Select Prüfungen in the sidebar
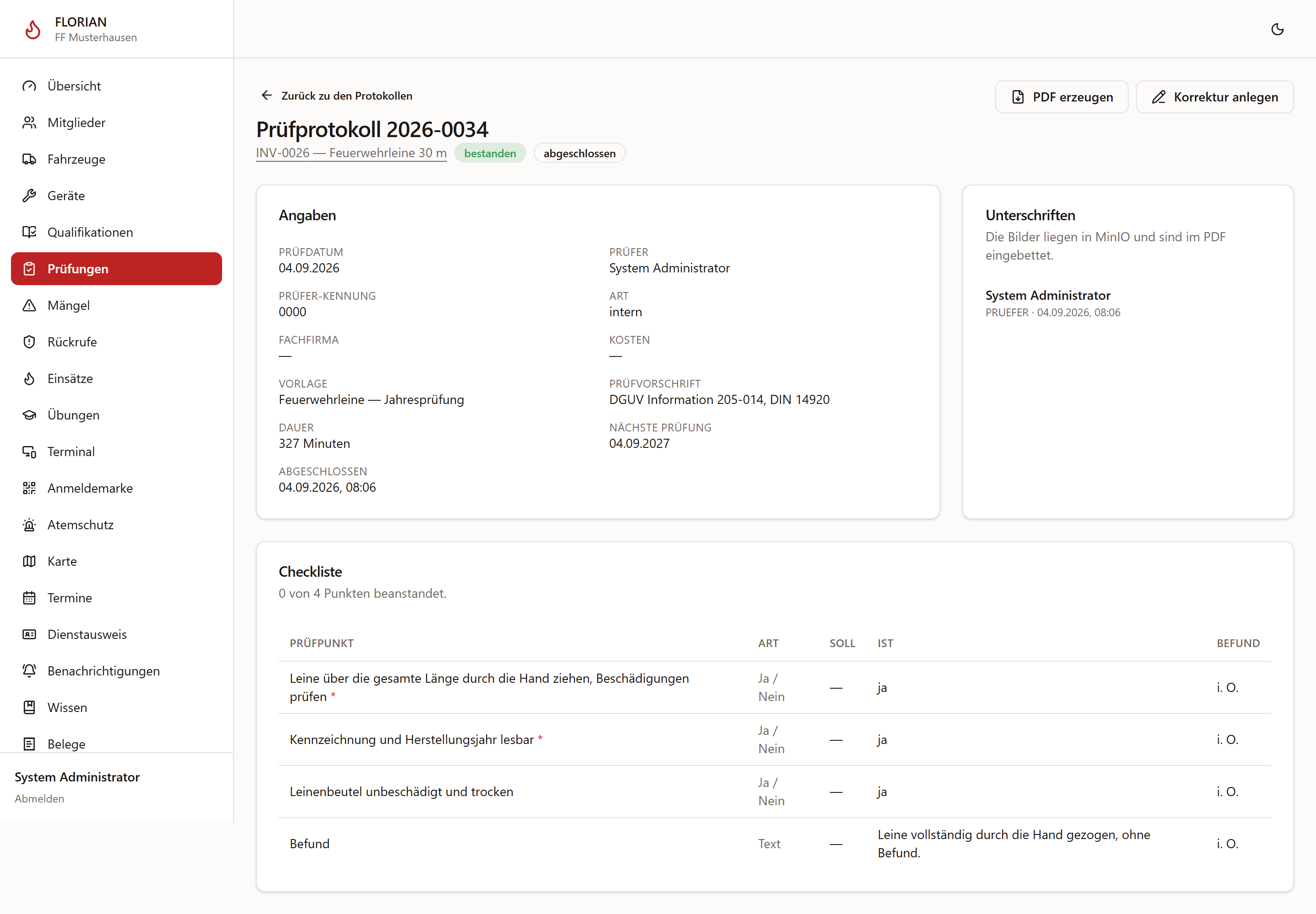 click(x=116, y=269)
